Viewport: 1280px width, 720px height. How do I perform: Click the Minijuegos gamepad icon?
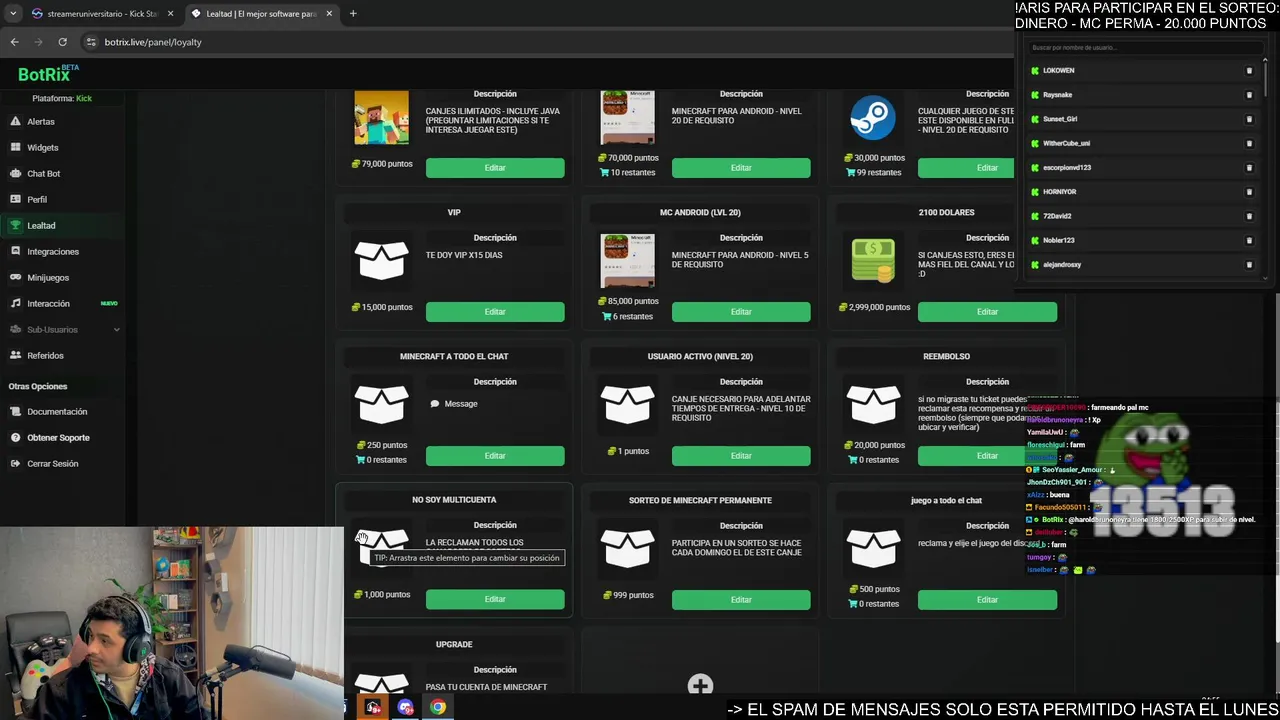click(16, 277)
